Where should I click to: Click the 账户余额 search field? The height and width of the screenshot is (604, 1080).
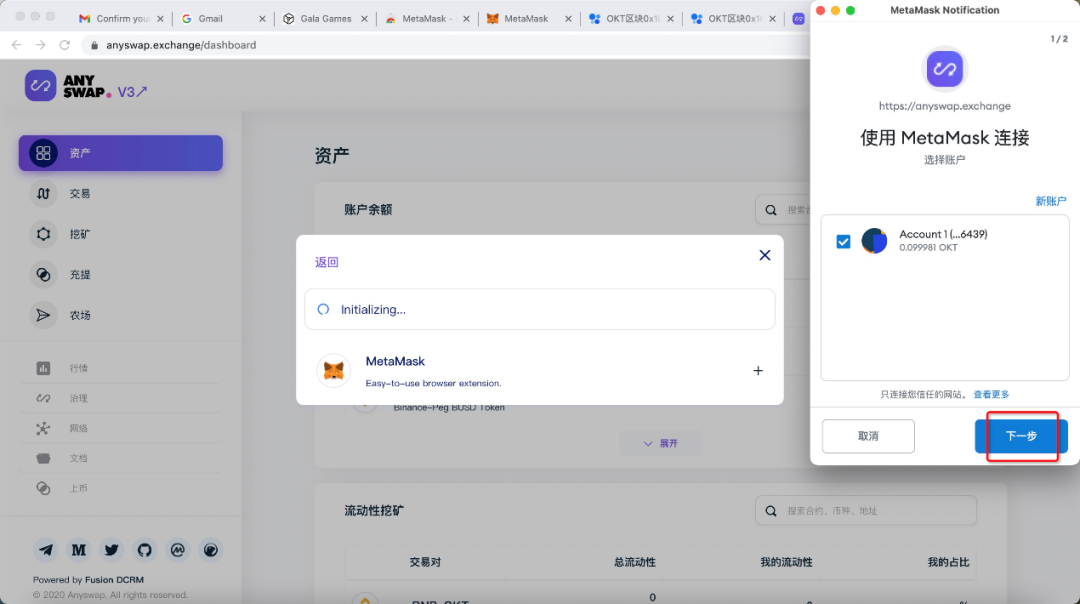click(x=784, y=209)
